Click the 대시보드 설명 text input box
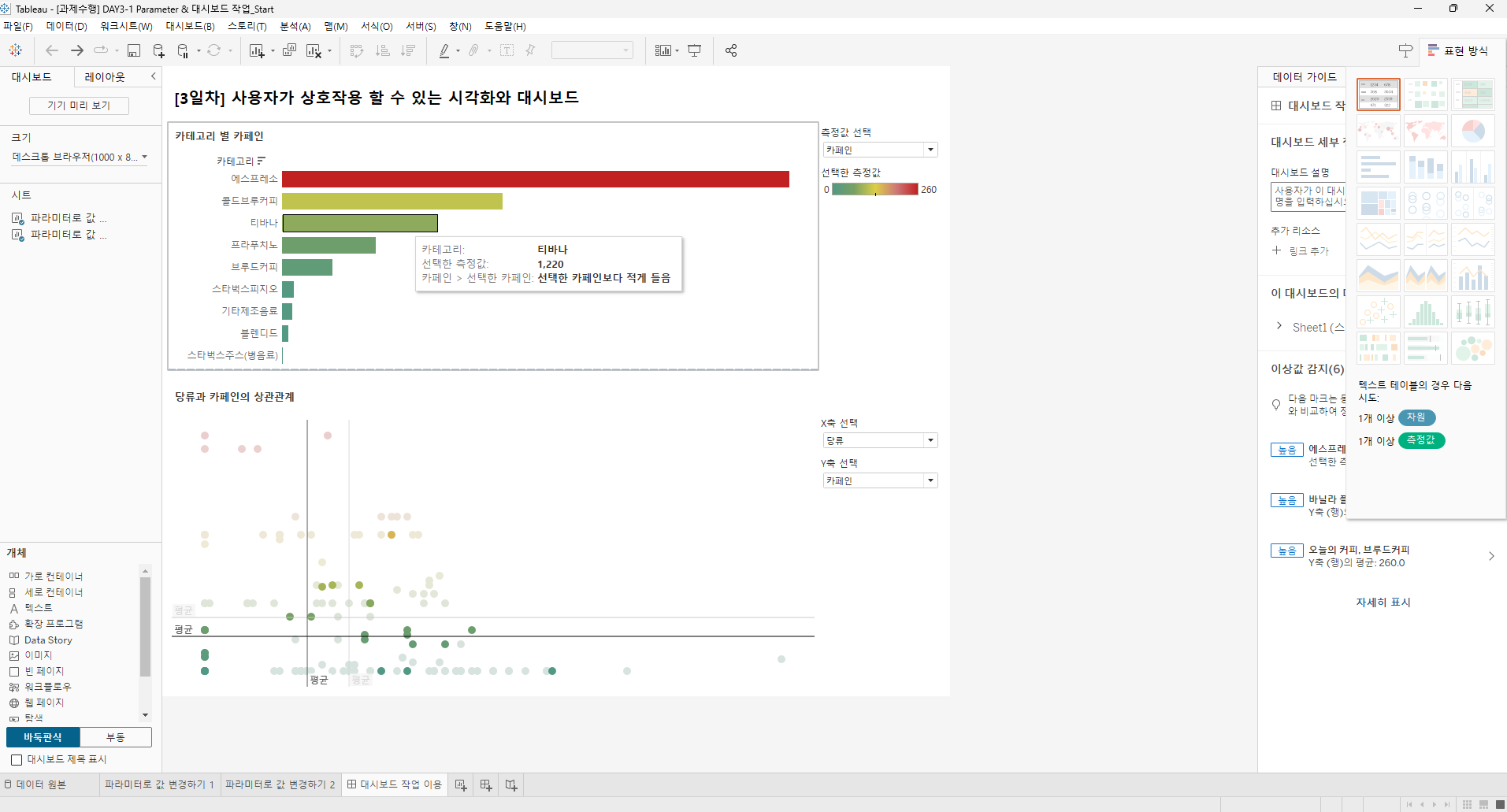 (x=1308, y=197)
